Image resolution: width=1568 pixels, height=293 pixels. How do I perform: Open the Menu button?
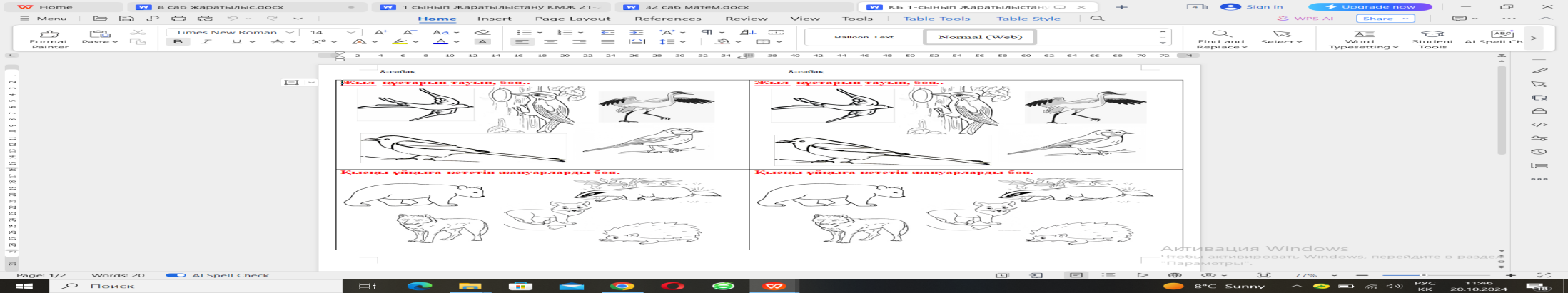pos(44,19)
